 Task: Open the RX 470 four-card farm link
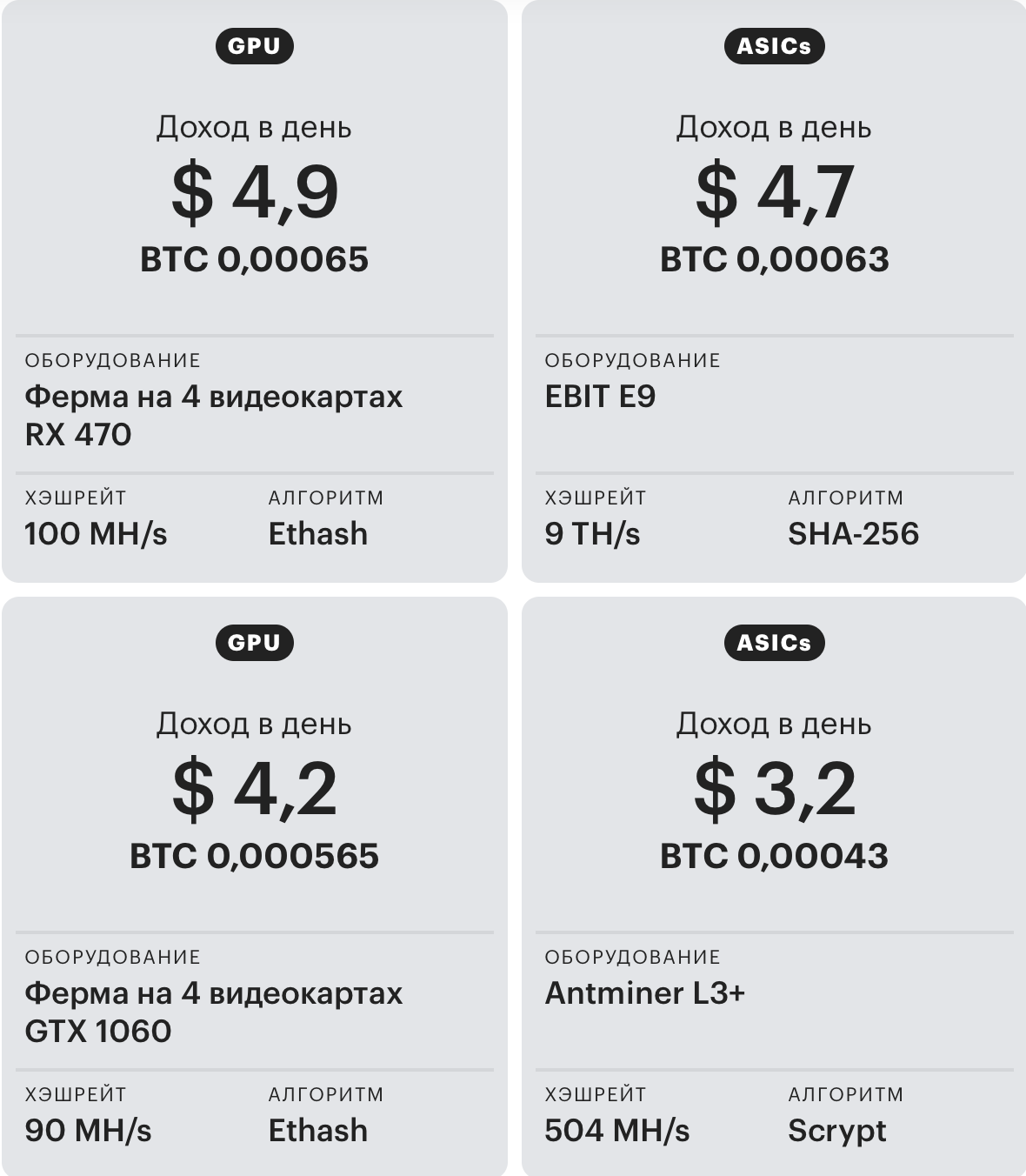(x=213, y=415)
